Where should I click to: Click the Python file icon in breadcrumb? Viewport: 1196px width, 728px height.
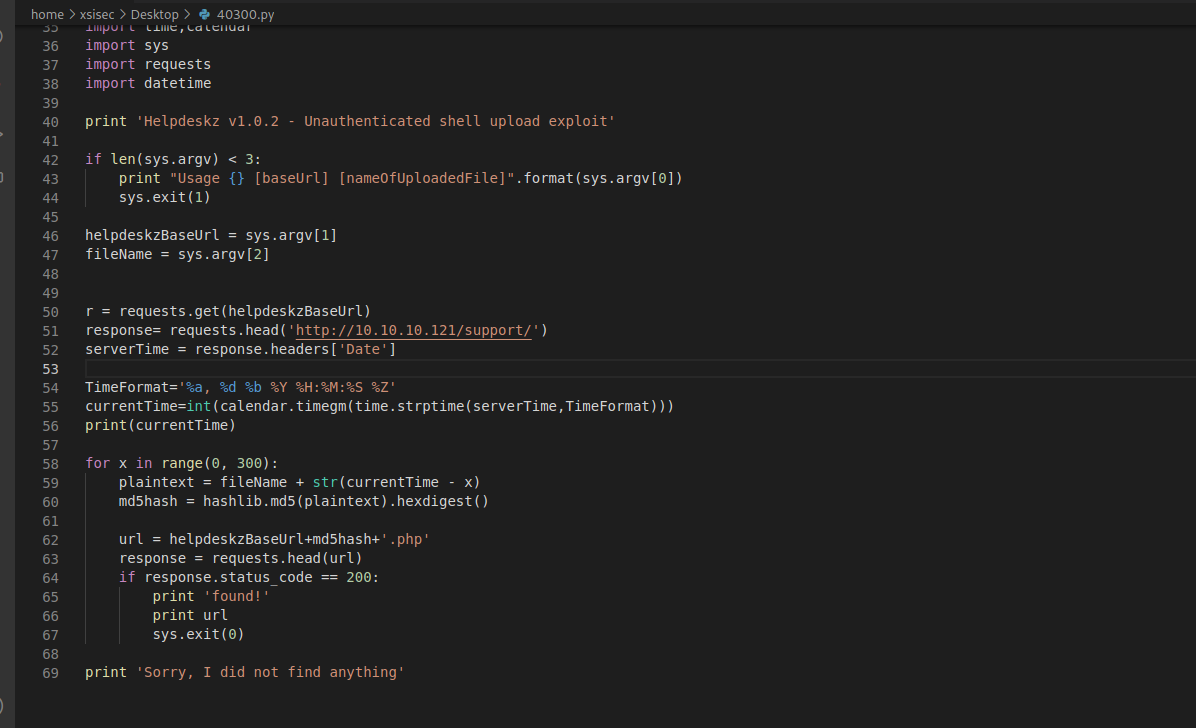click(204, 14)
